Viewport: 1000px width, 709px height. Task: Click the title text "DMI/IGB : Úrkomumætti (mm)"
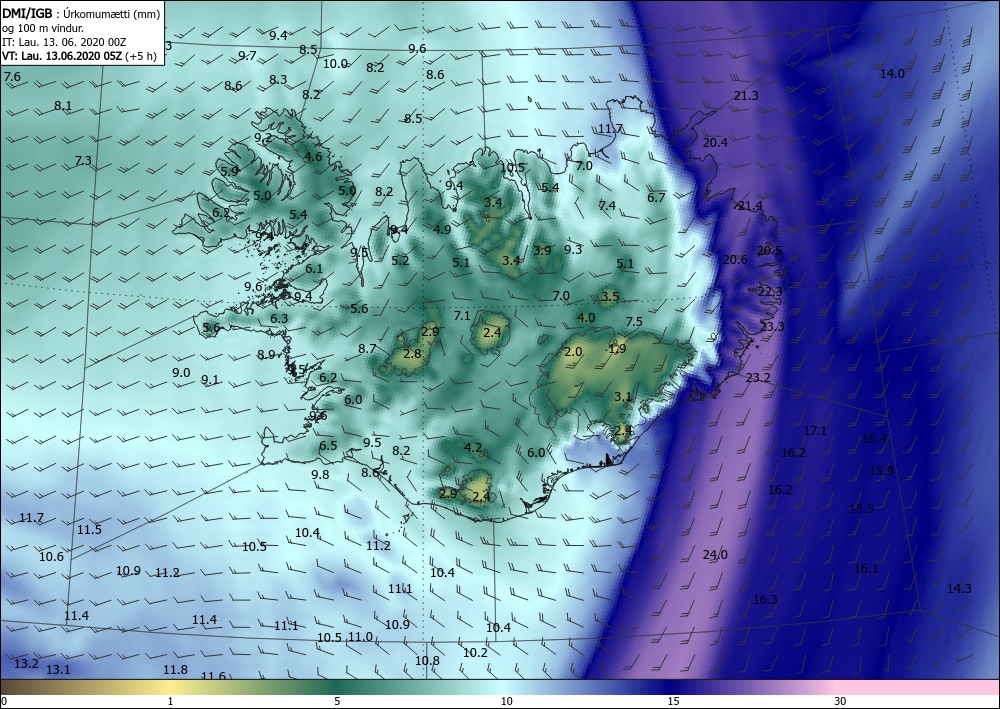pyautogui.click(x=81, y=14)
